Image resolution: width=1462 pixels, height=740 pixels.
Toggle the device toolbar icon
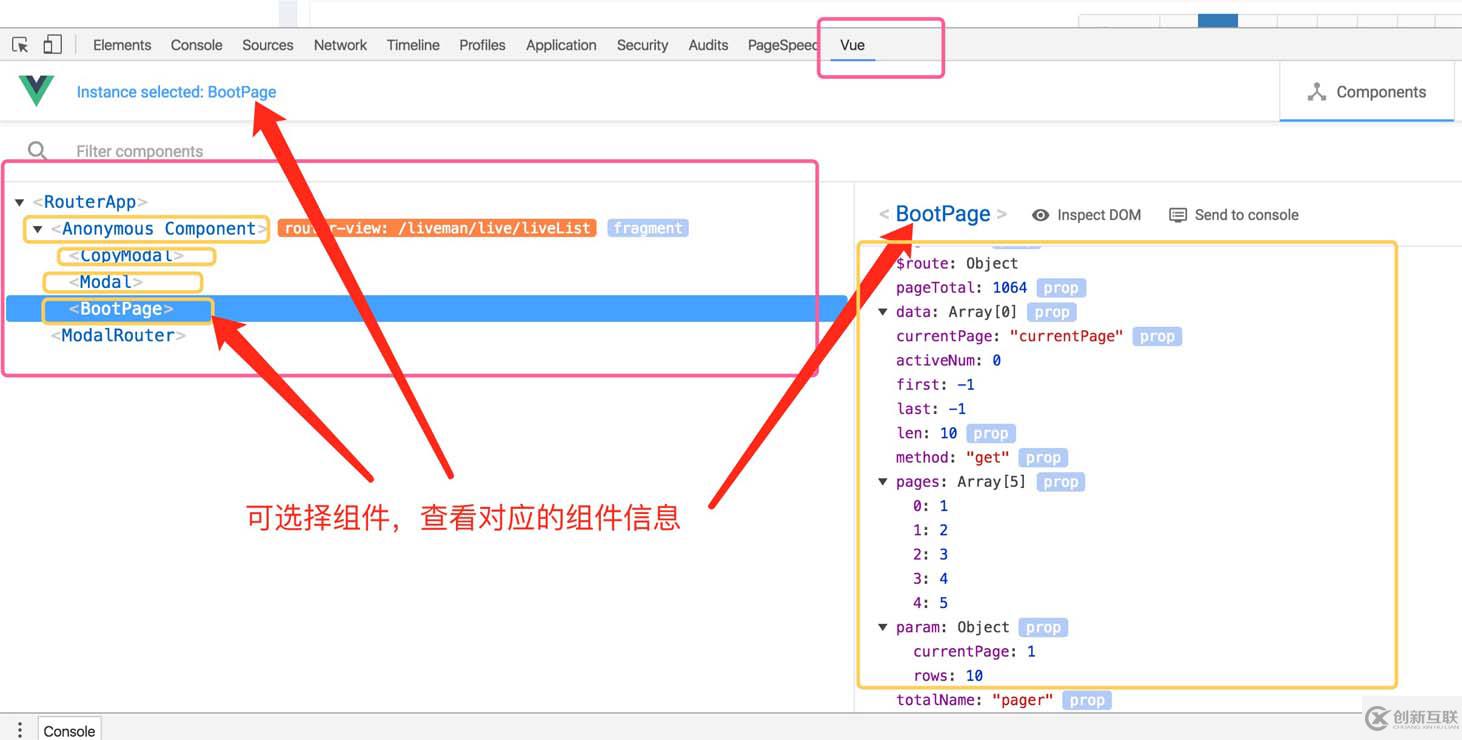52,44
